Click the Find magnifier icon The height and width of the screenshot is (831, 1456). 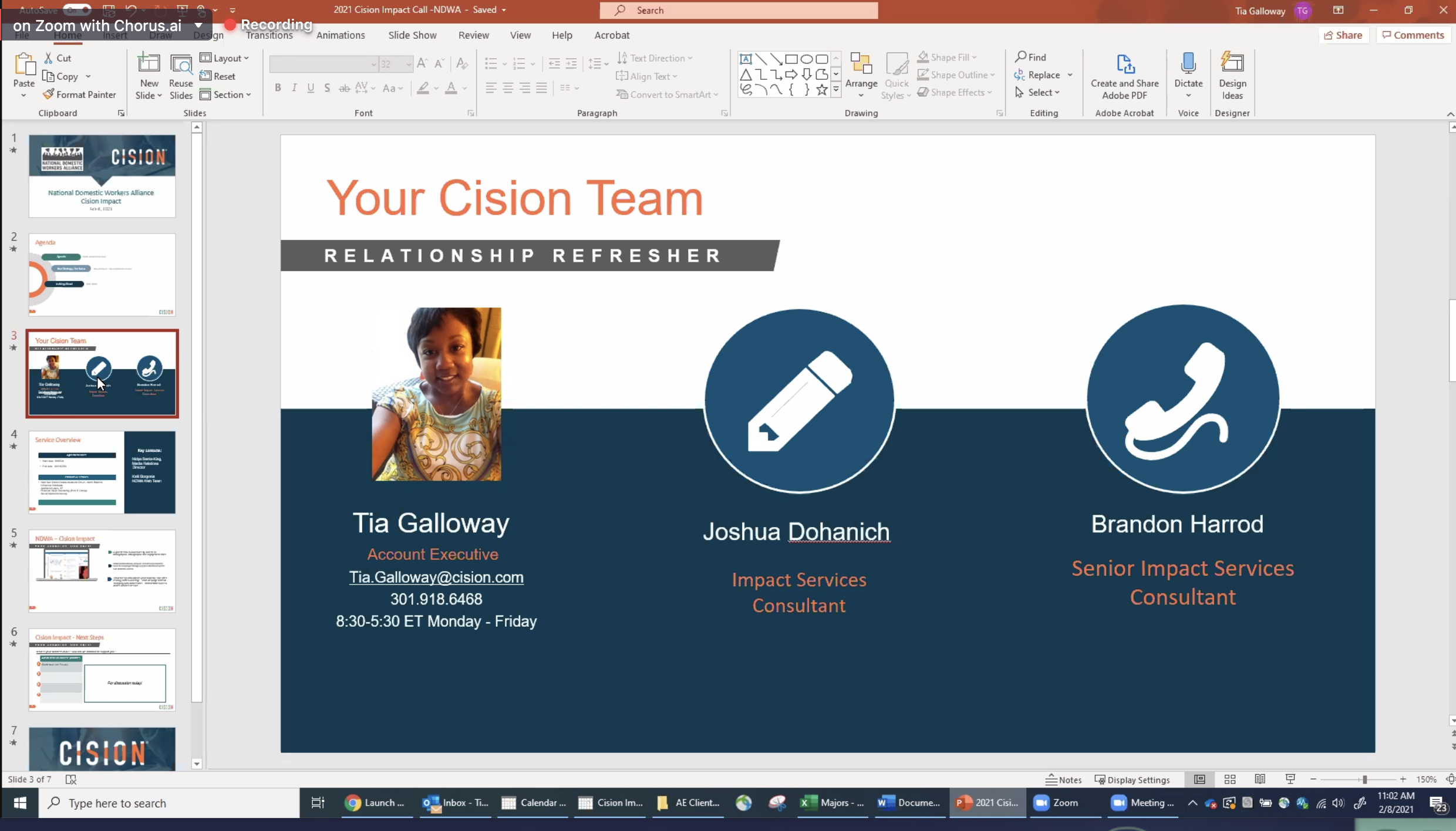pyautogui.click(x=1021, y=57)
